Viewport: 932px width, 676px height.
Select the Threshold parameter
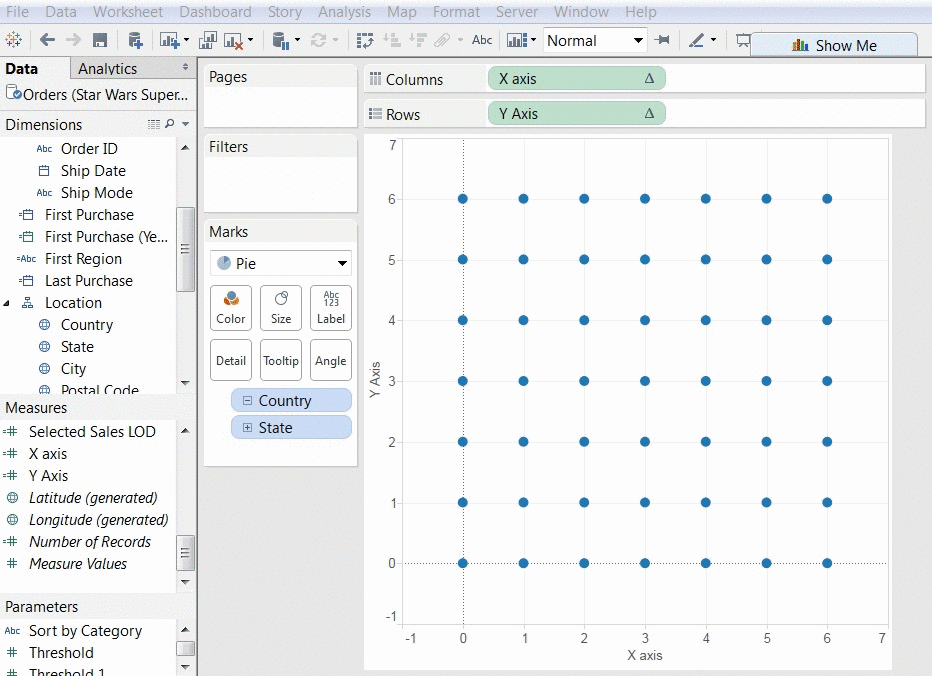point(61,653)
